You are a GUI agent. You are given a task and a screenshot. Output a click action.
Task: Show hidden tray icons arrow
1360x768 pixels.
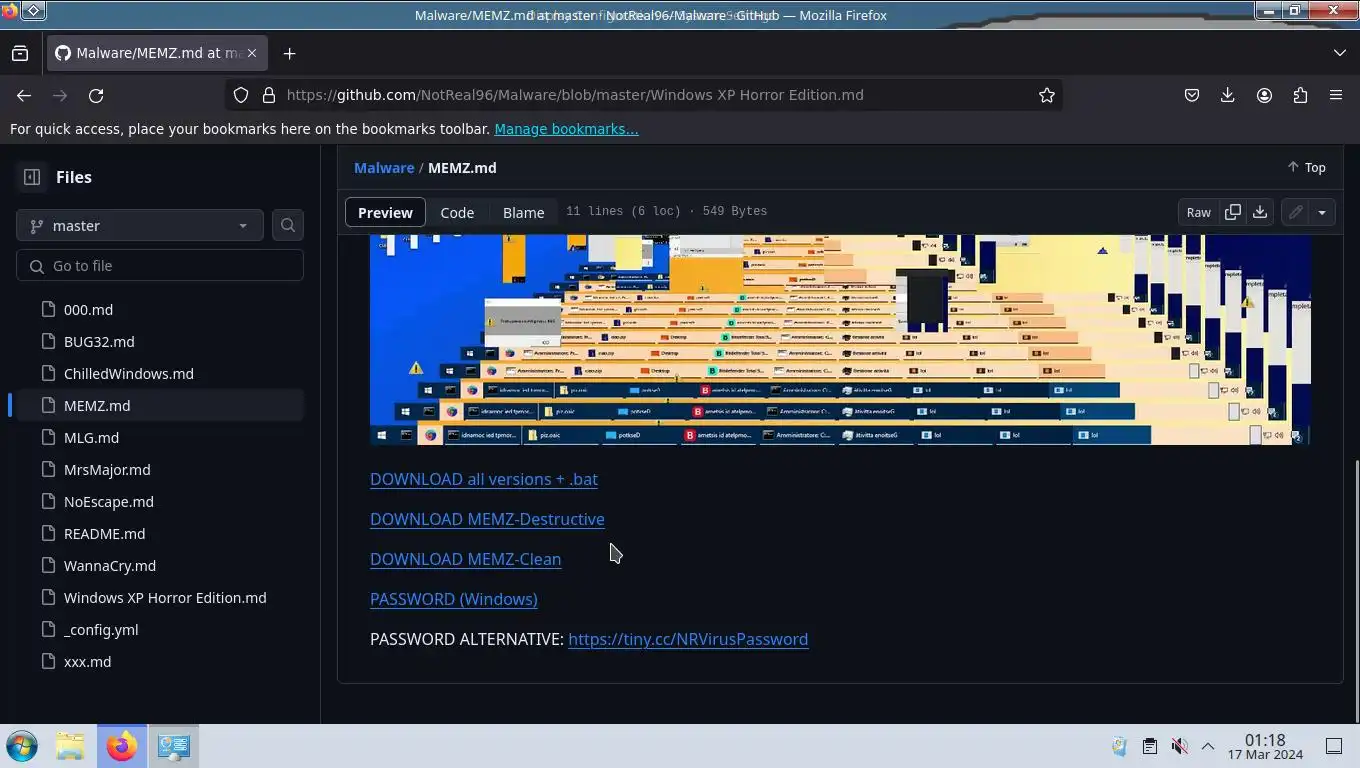(1208, 746)
